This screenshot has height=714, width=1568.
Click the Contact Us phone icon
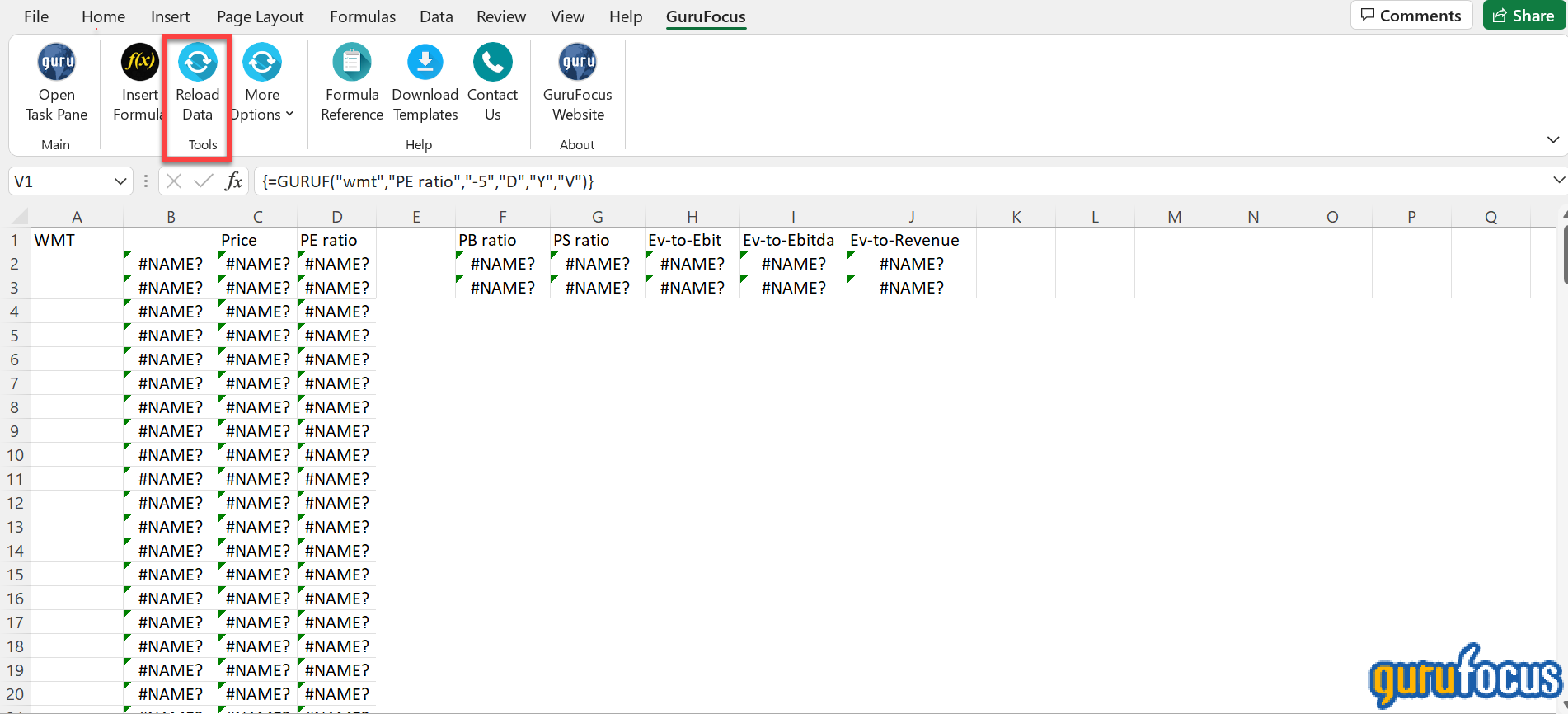point(492,63)
